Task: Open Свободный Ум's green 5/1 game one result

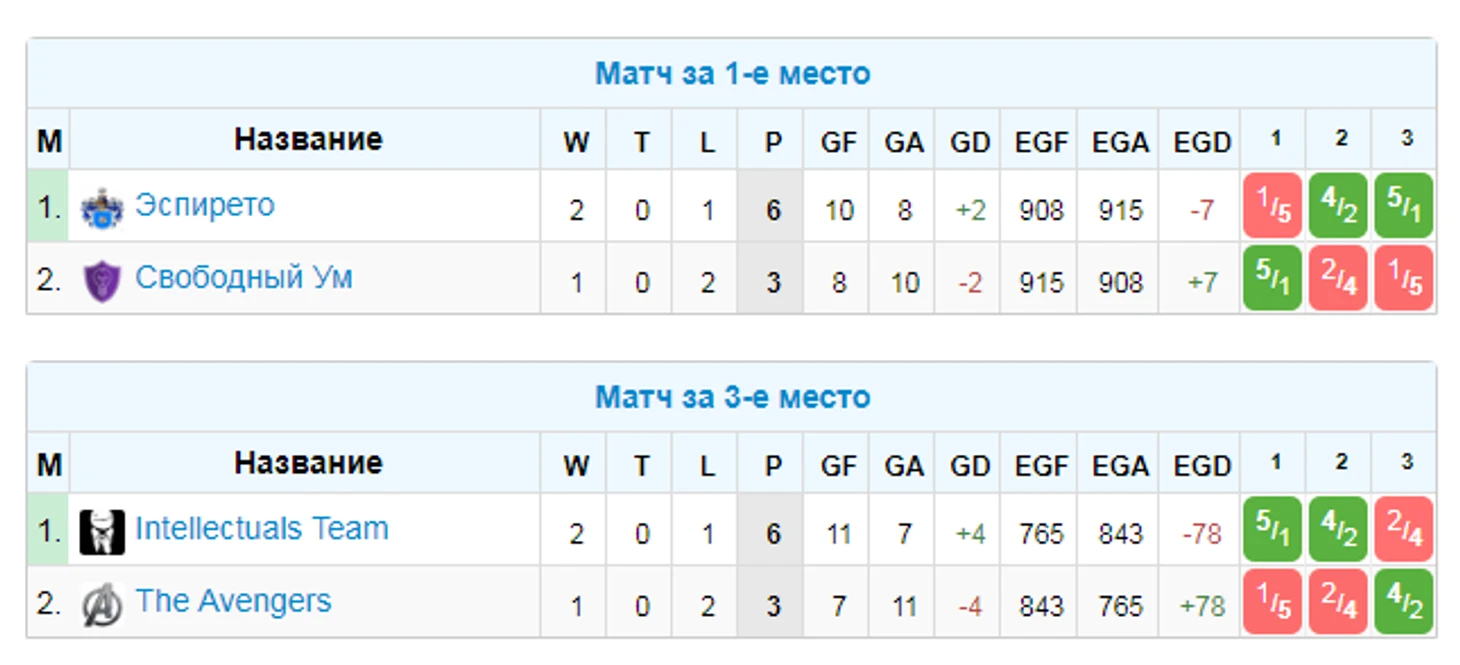Action: click(x=1272, y=278)
